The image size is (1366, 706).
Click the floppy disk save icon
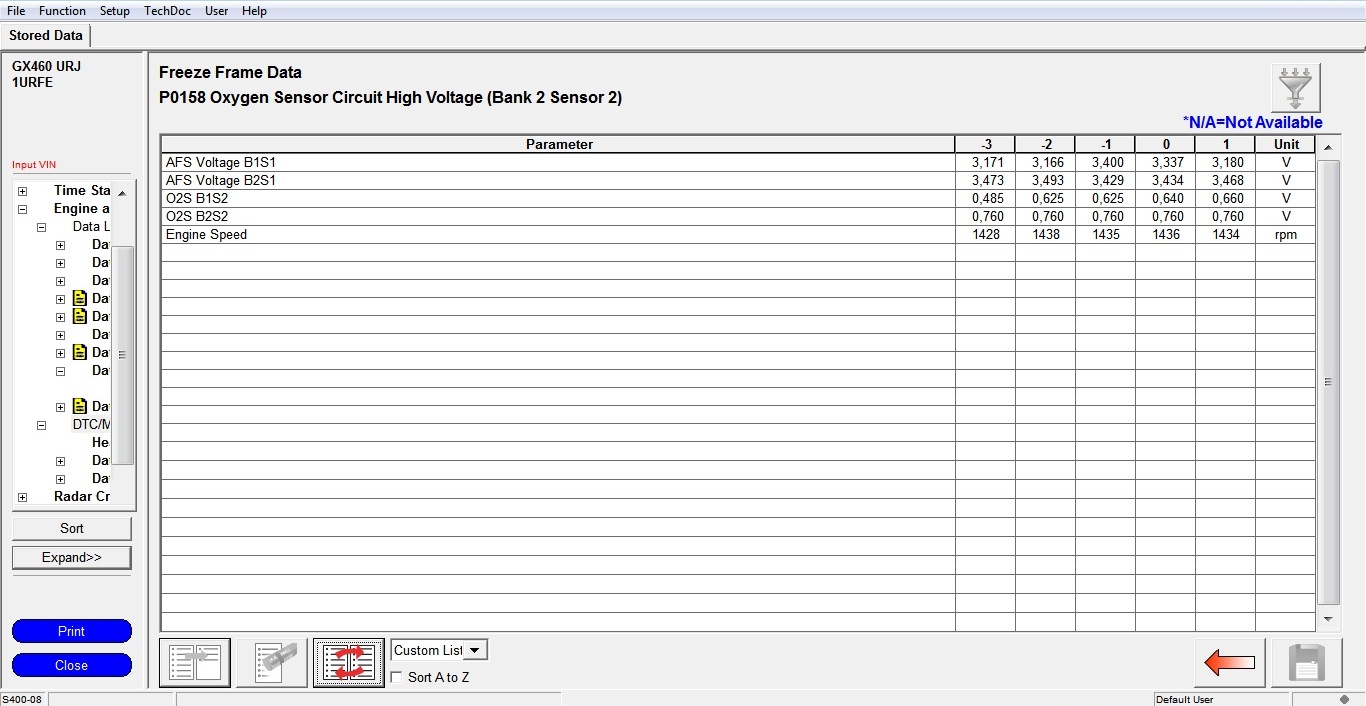(x=1307, y=663)
